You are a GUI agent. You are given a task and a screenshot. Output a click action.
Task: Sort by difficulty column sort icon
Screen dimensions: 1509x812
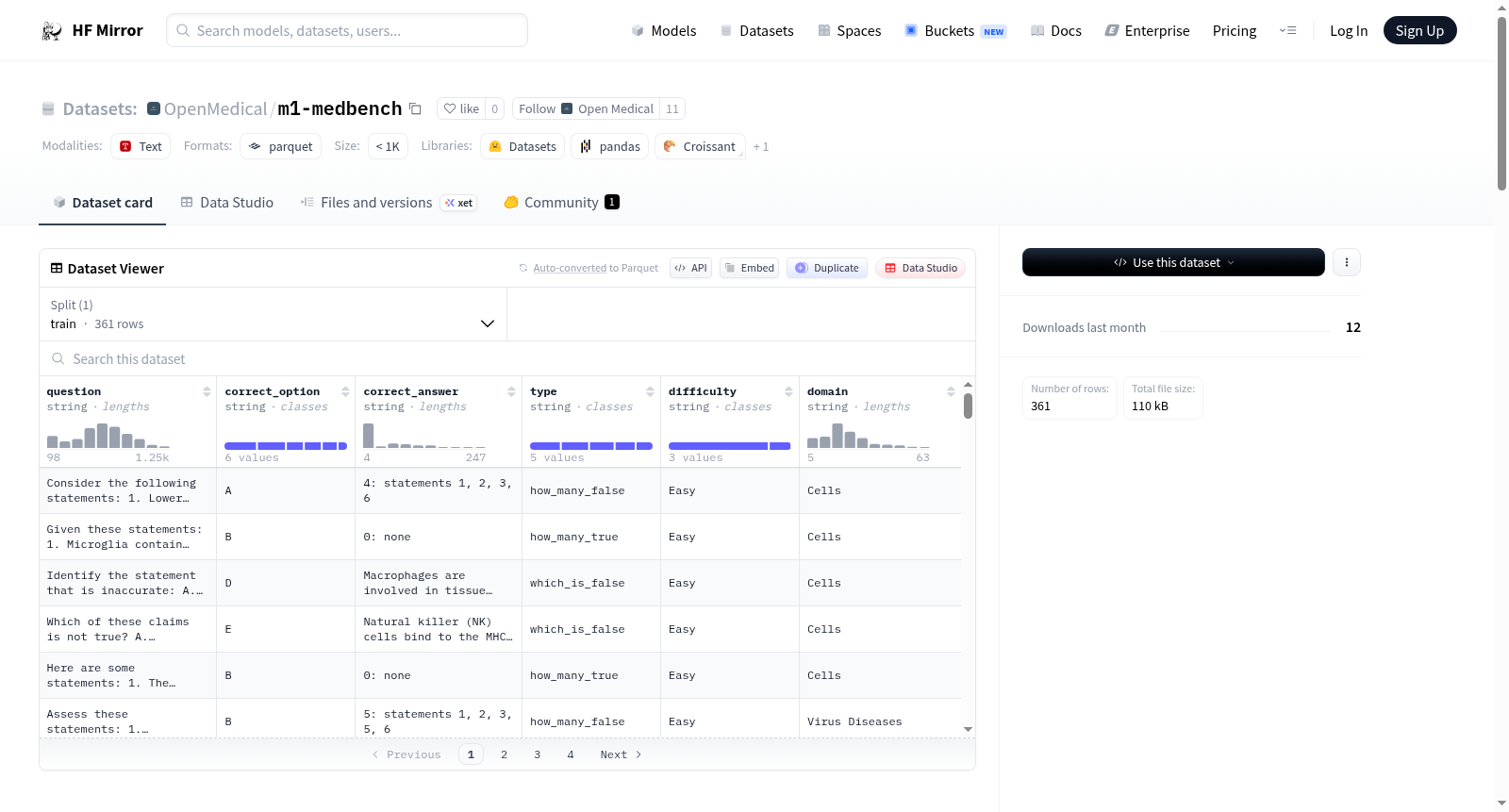coord(788,391)
